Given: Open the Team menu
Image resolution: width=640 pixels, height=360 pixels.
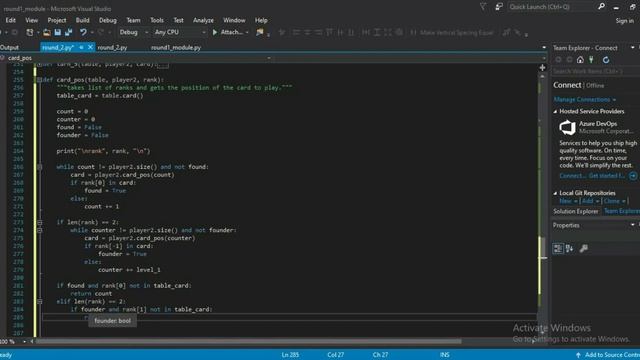Looking at the screenshot, I should coord(133,20).
